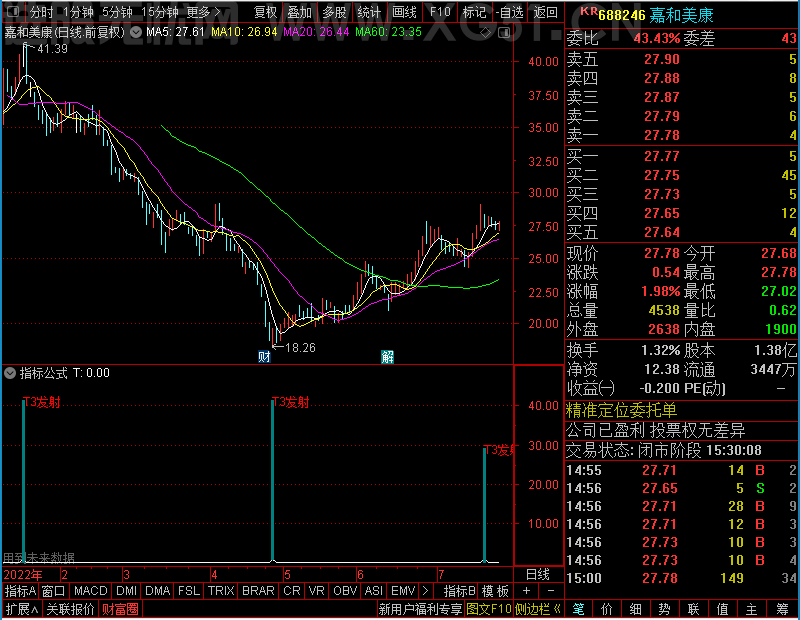Image resolution: width=800 pixels, height=620 pixels.
Task: Open the 笔 tick detail tab
Action: pos(578,609)
